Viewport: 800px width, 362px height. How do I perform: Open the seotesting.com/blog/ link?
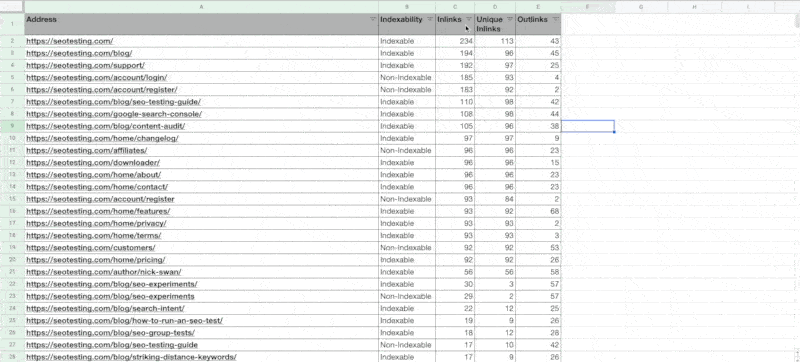coord(79,53)
